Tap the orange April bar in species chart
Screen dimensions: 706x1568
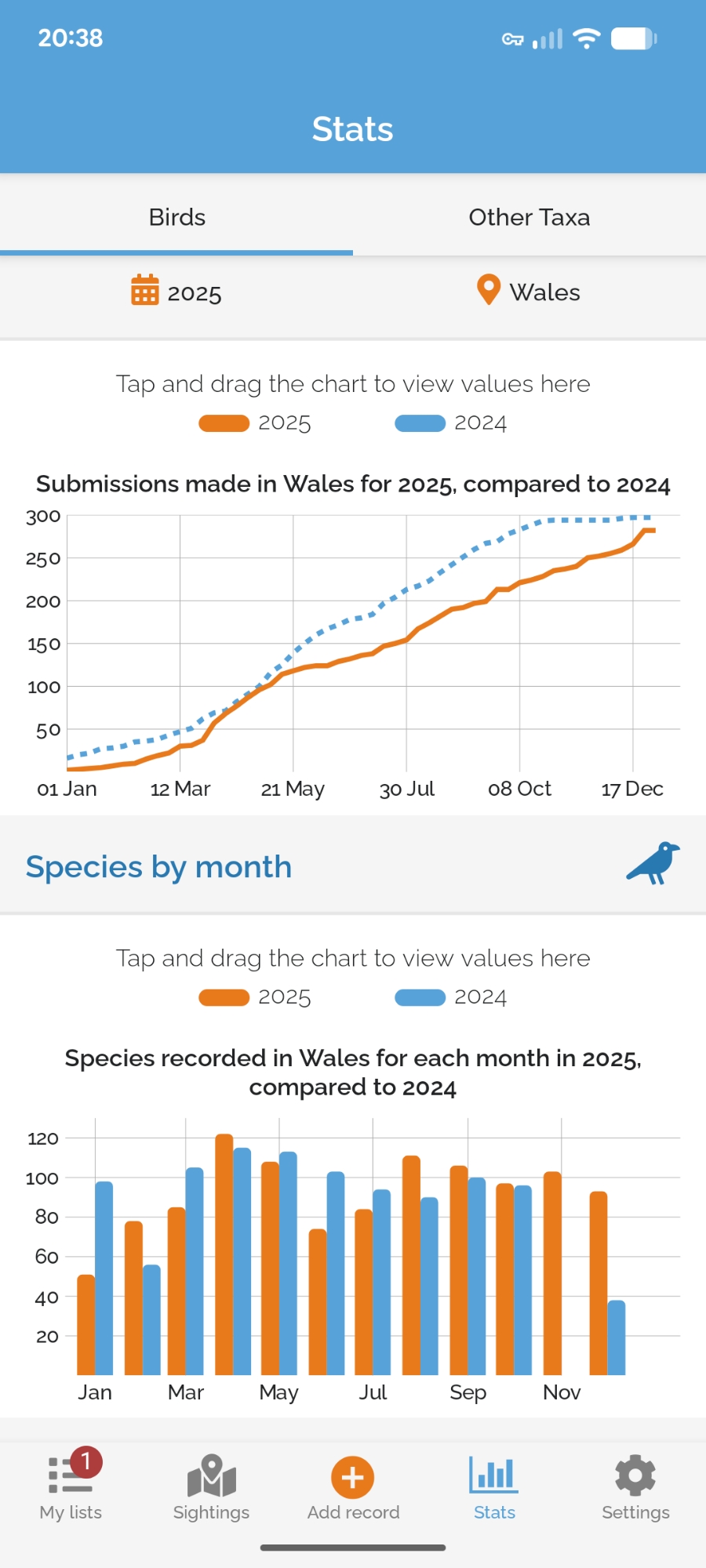tap(224, 1254)
